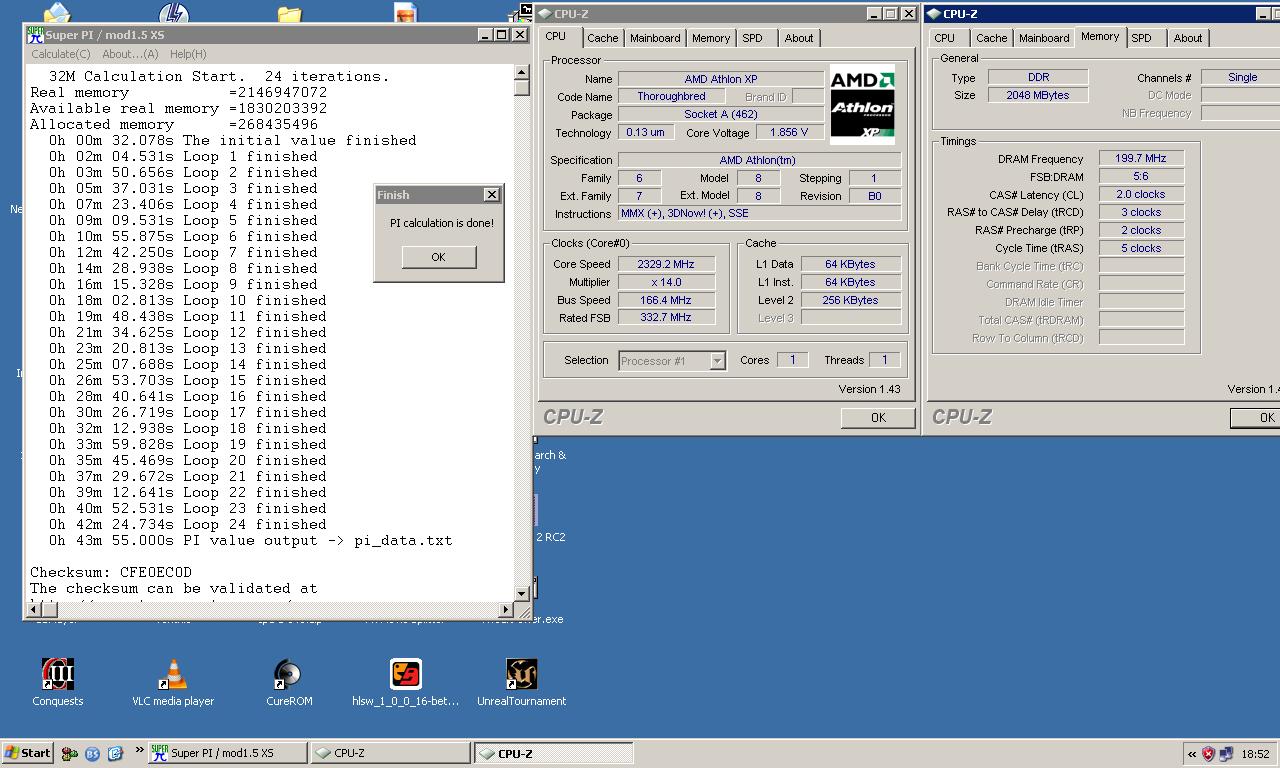
Task: Click the network tray icon near the clock
Action: point(1226,754)
